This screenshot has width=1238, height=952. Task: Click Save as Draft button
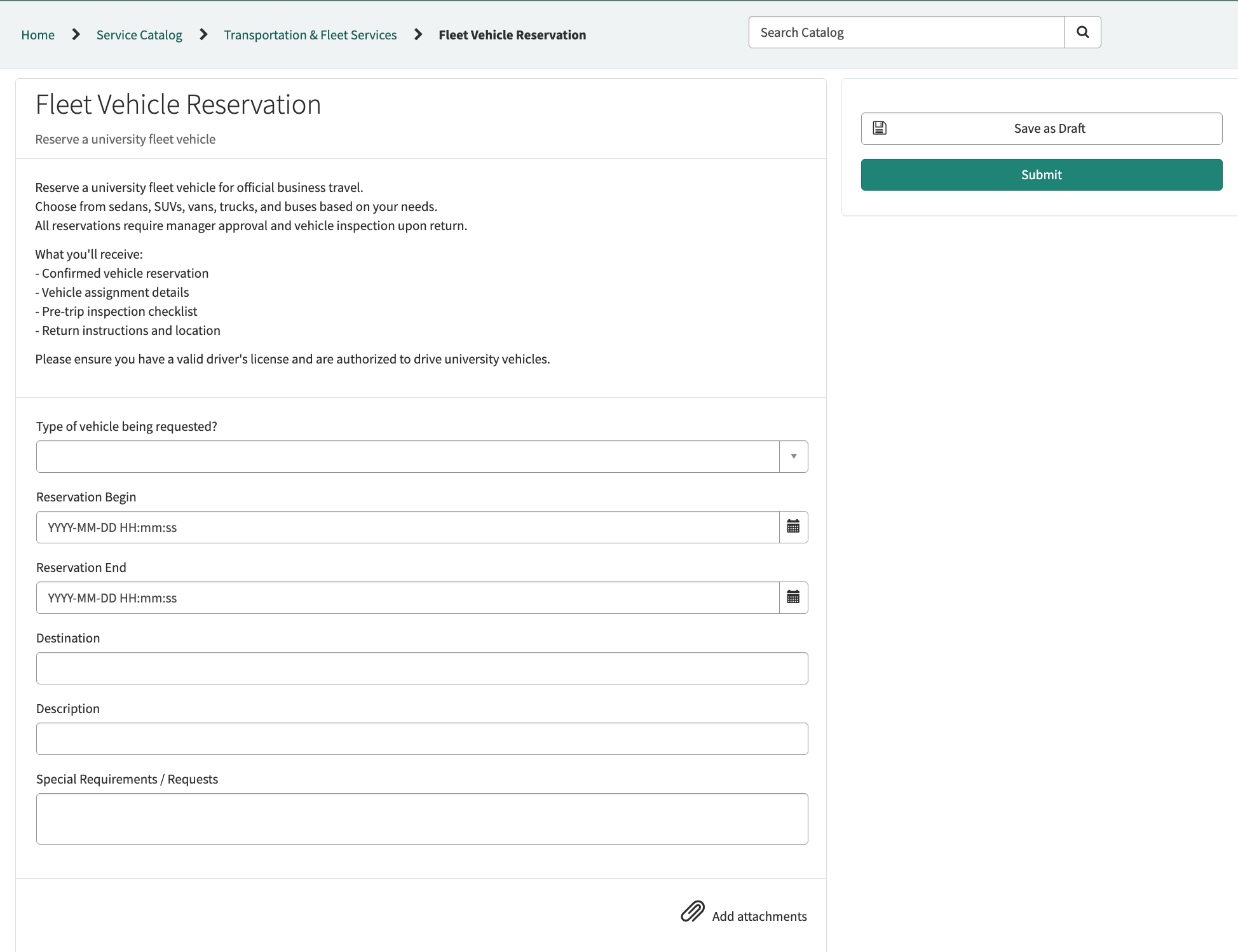point(1049,128)
